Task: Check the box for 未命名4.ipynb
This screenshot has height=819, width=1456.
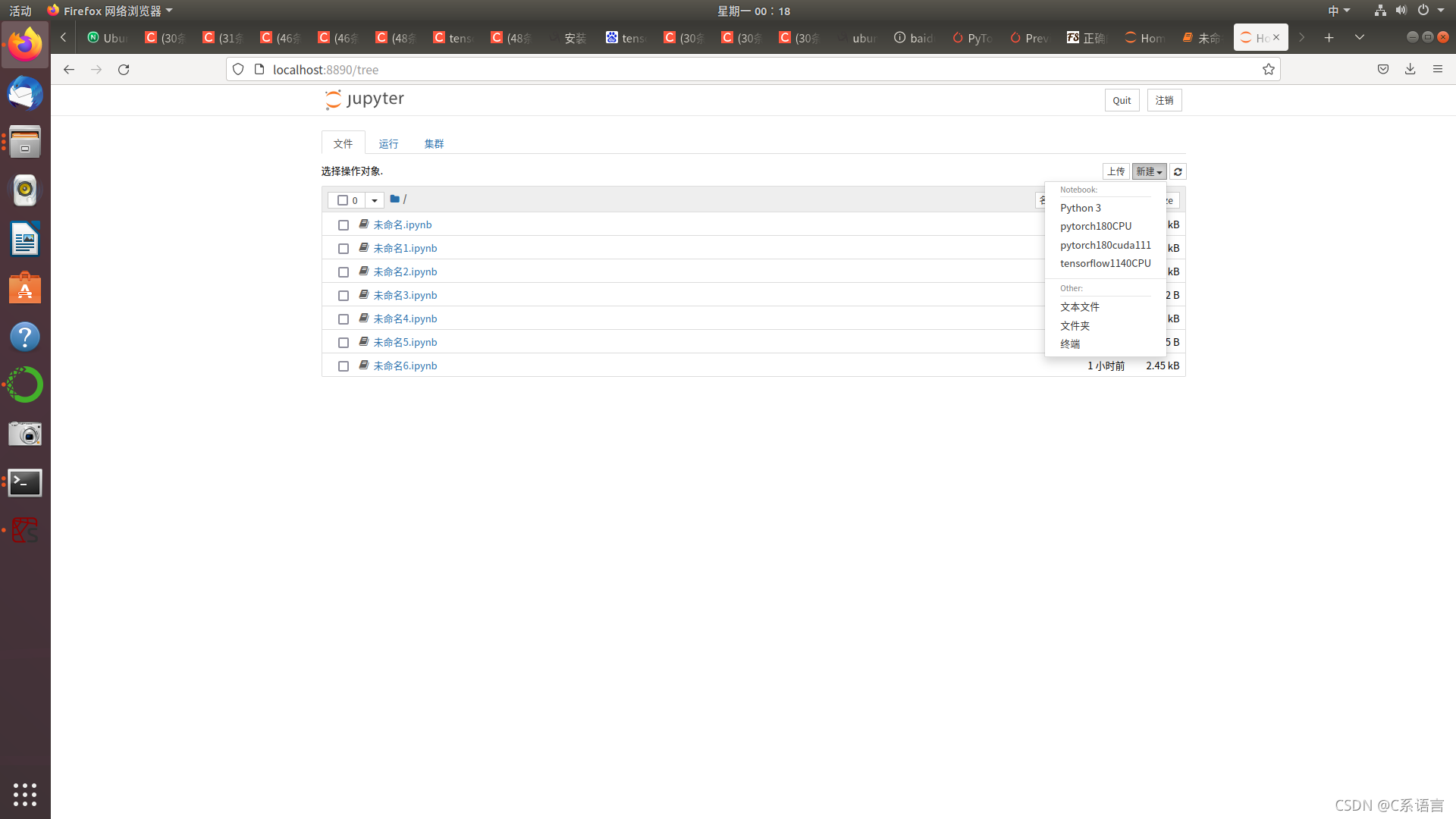Action: point(344,319)
